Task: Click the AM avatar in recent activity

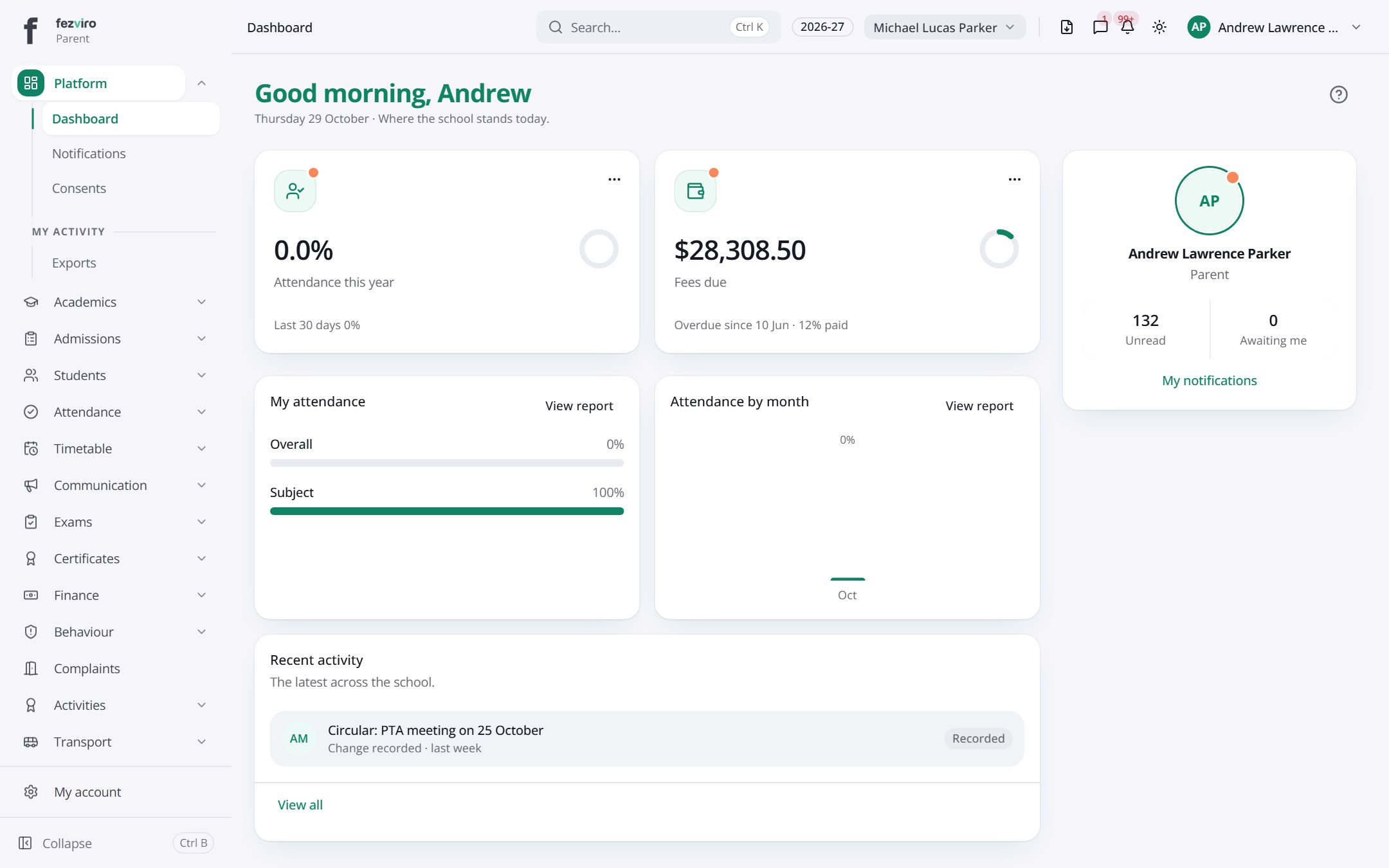Action: pyautogui.click(x=299, y=739)
